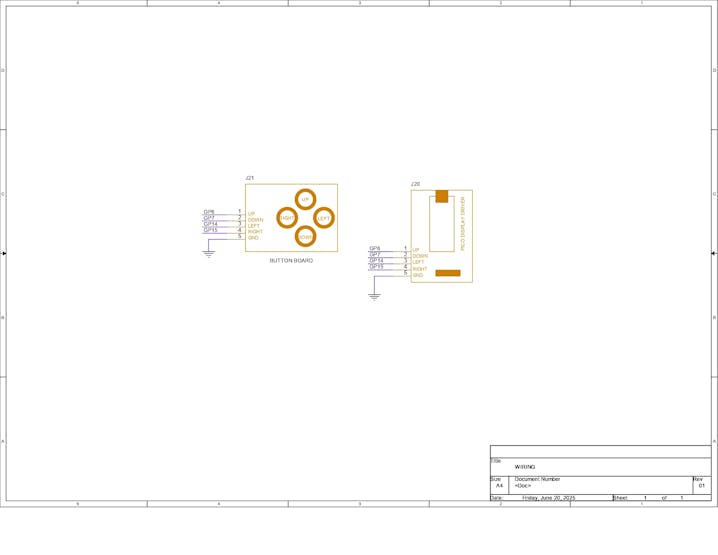Screen dimensions: 718x555
Task: Select pin 2 DOWN name on J21
Action: [x=256, y=220]
